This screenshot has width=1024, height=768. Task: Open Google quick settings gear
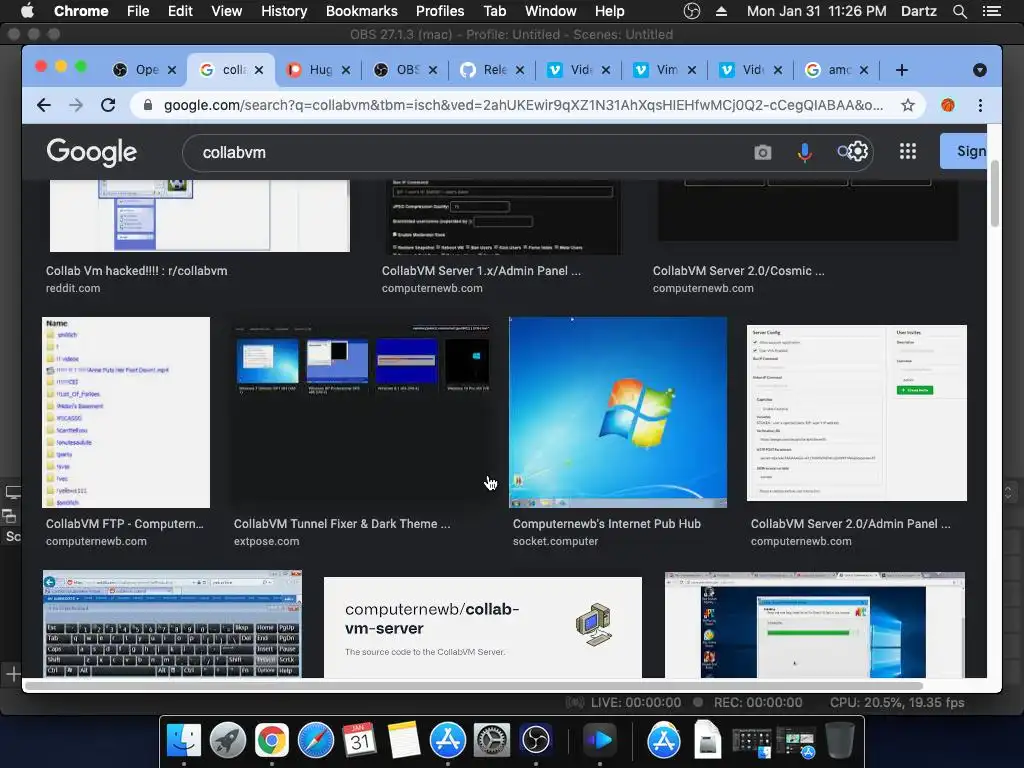[857, 152]
